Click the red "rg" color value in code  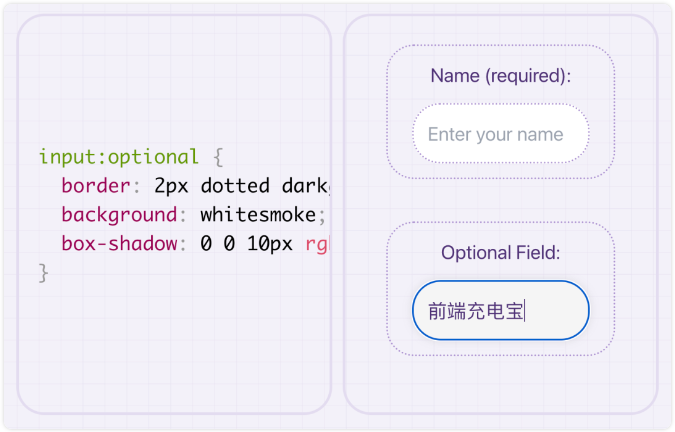(x=317, y=244)
